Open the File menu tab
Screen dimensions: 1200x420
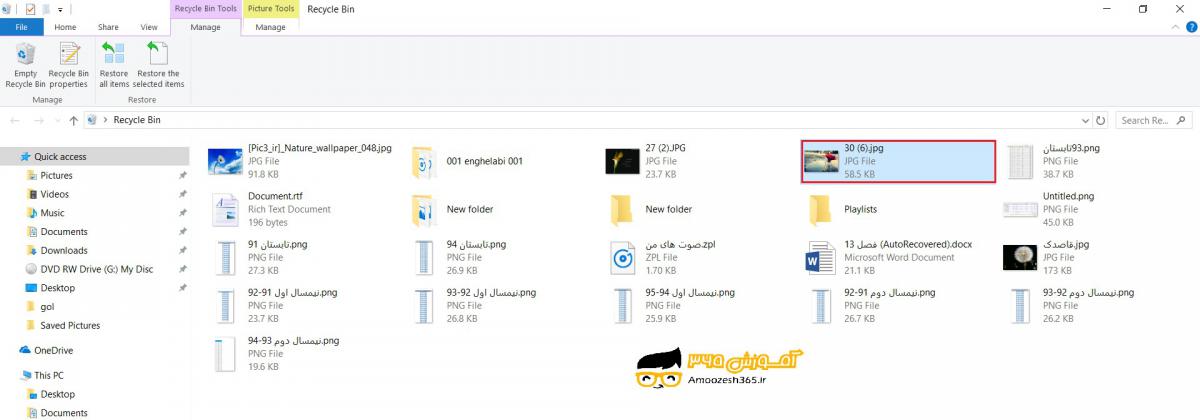[21, 28]
